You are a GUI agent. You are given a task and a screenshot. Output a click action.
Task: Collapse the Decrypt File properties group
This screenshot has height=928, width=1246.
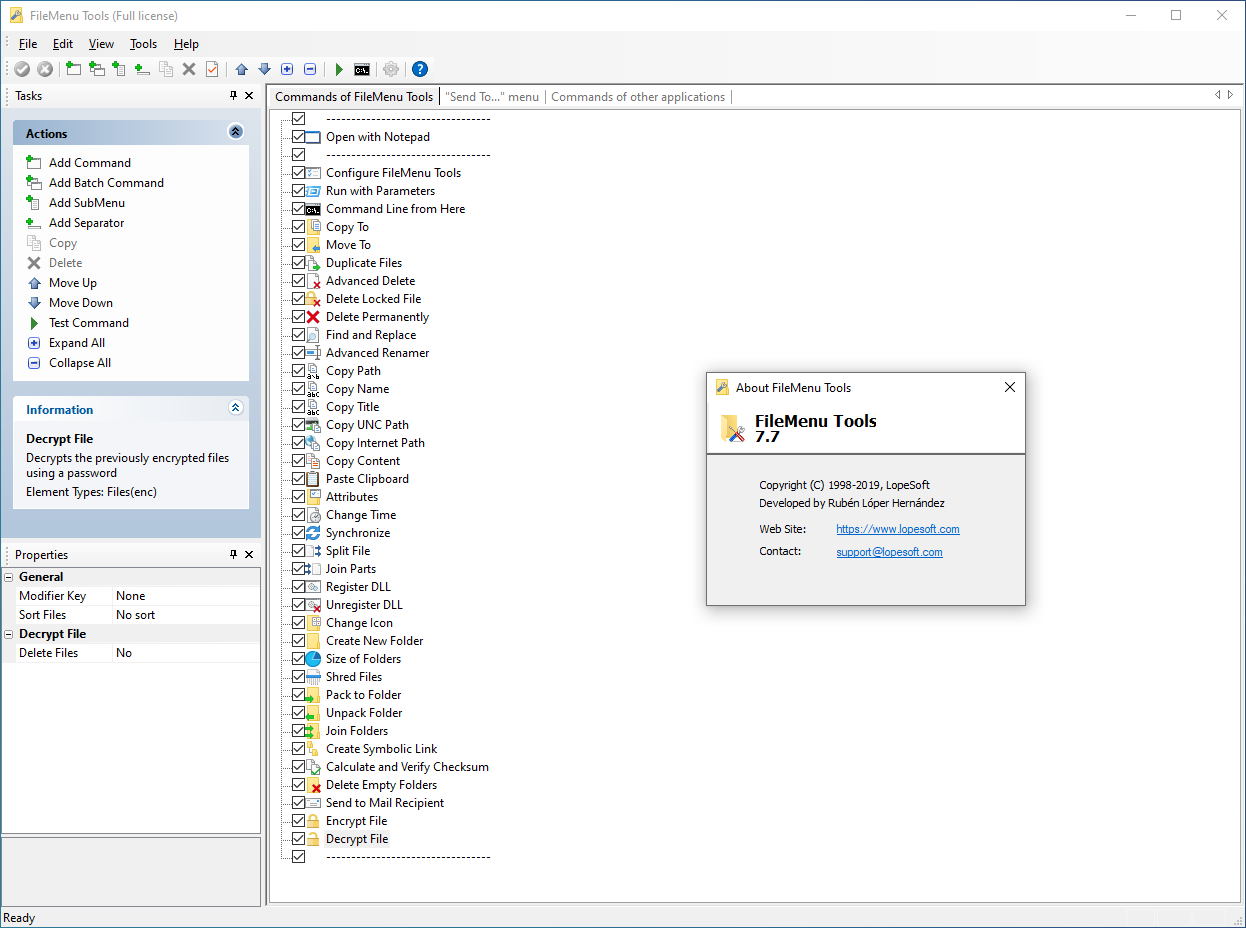[9, 634]
